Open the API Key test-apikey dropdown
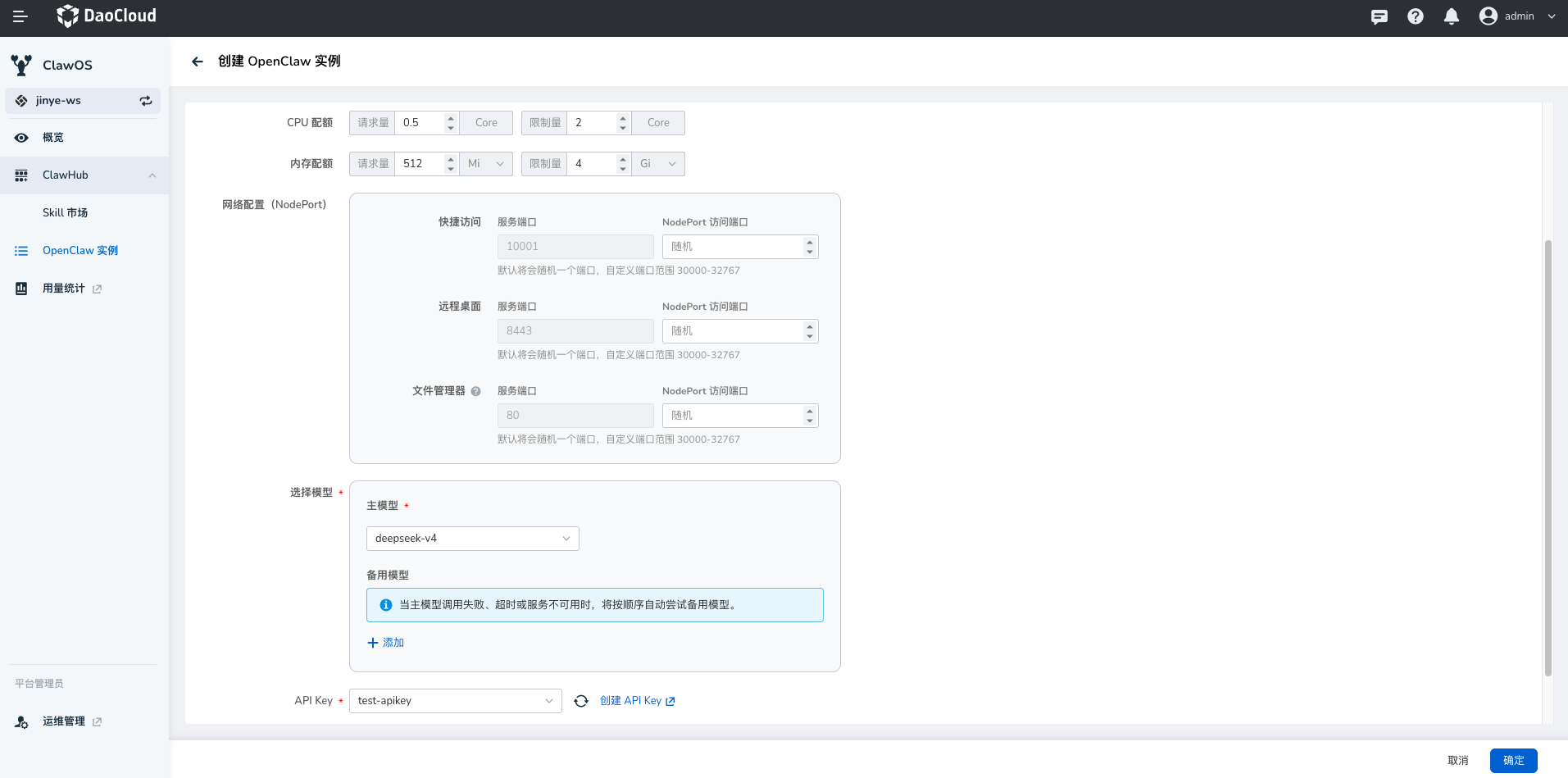 [456, 701]
